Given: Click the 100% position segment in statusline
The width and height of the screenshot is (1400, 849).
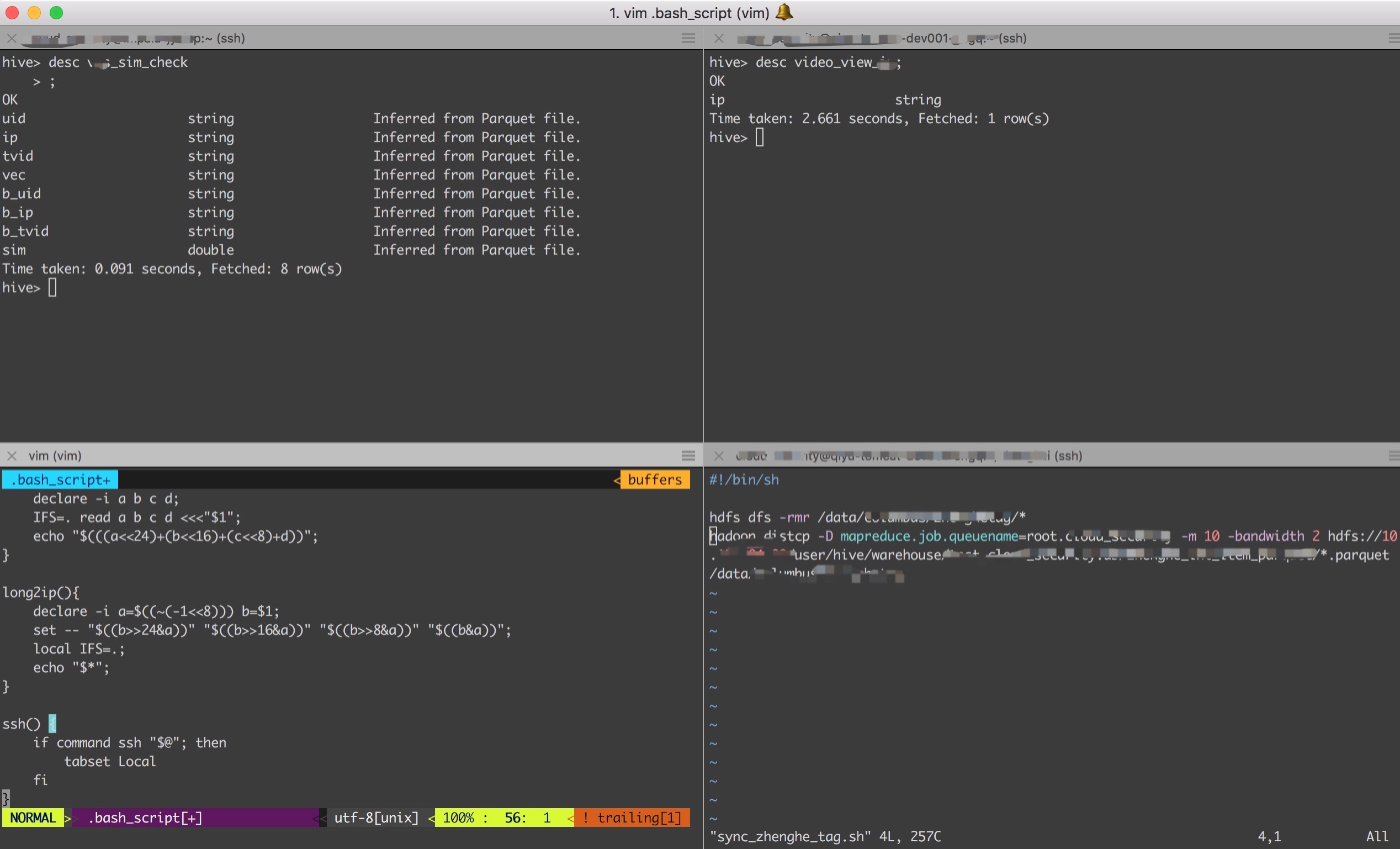Looking at the screenshot, I should (458, 818).
